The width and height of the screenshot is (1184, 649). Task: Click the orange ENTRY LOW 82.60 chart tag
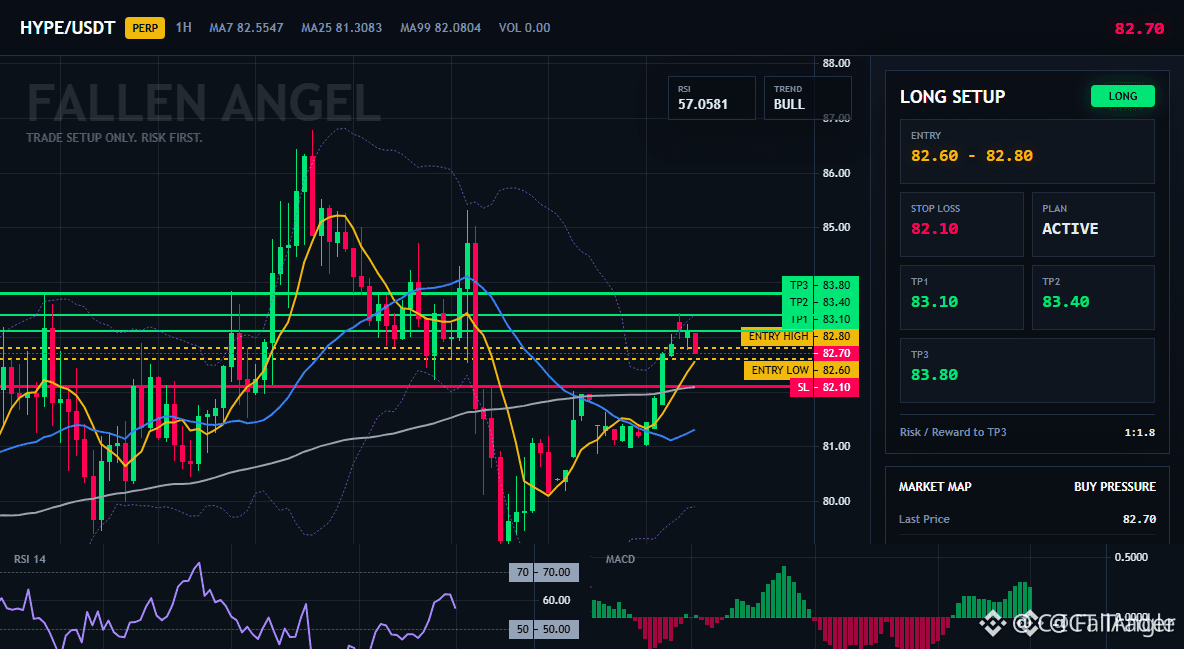coord(801,370)
